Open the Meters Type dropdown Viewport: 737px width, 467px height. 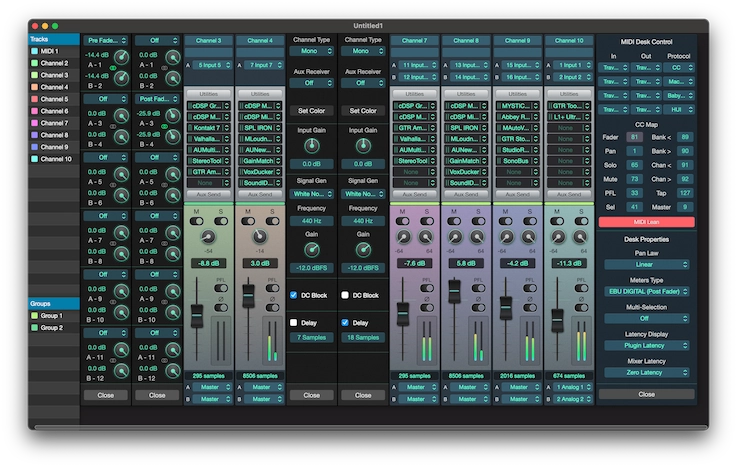click(646, 292)
